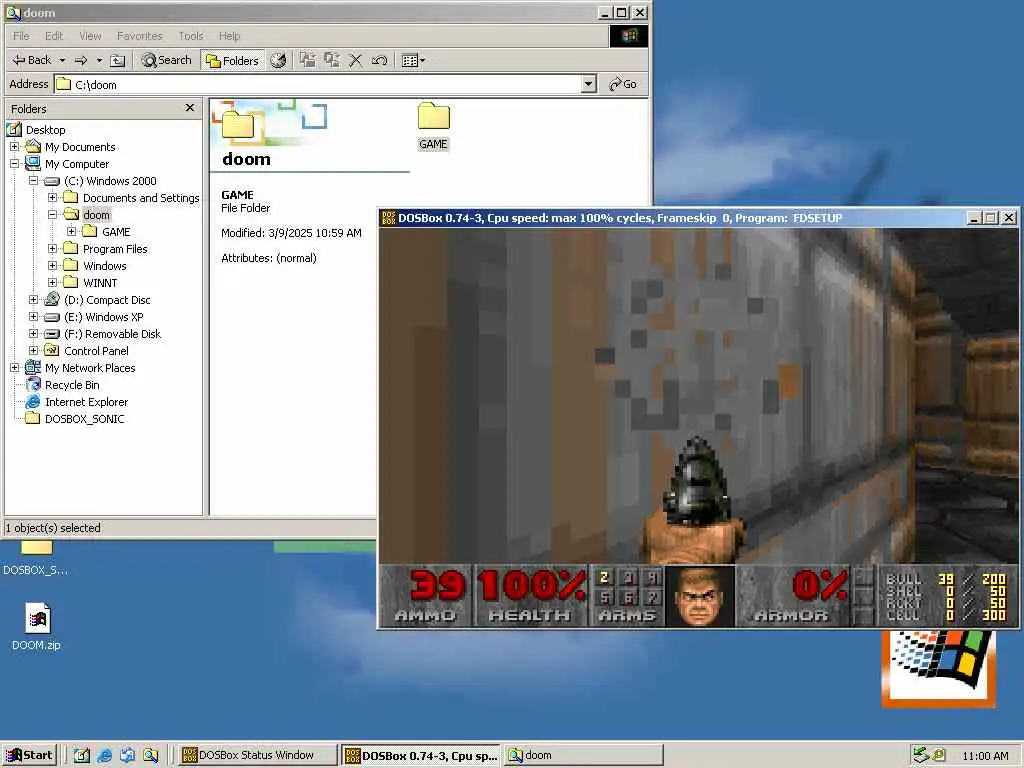
Task: Select DOSBOX_SONIC in folder tree
Action: 84,419
